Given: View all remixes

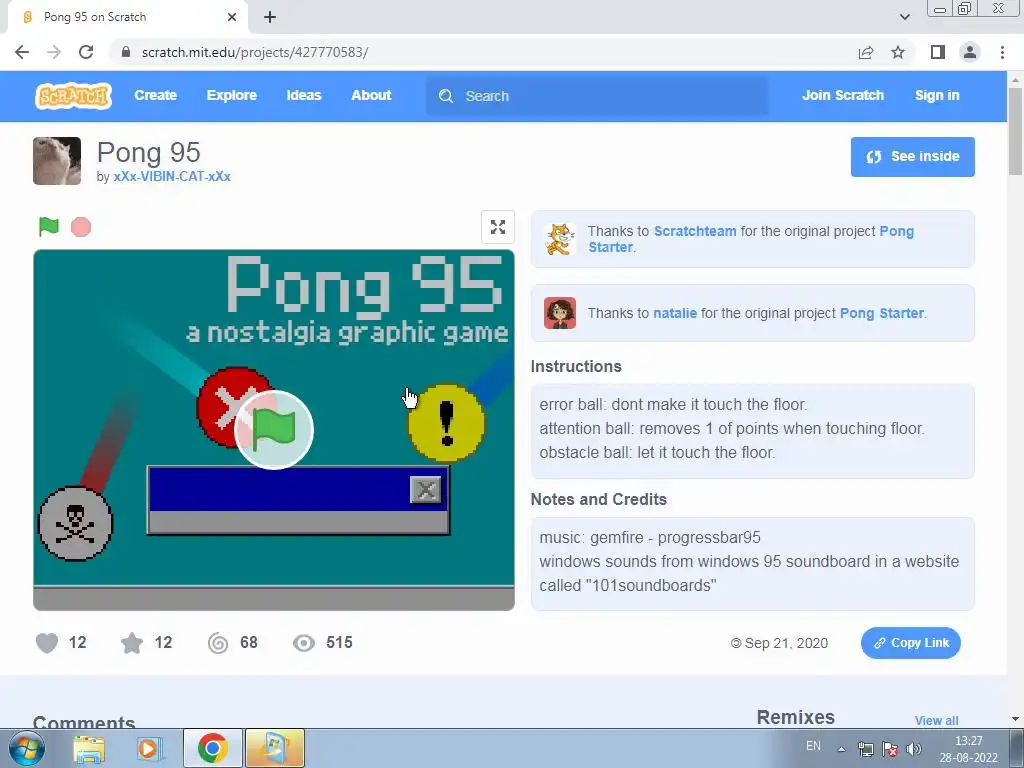Looking at the screenshot, I should point(936,720).
